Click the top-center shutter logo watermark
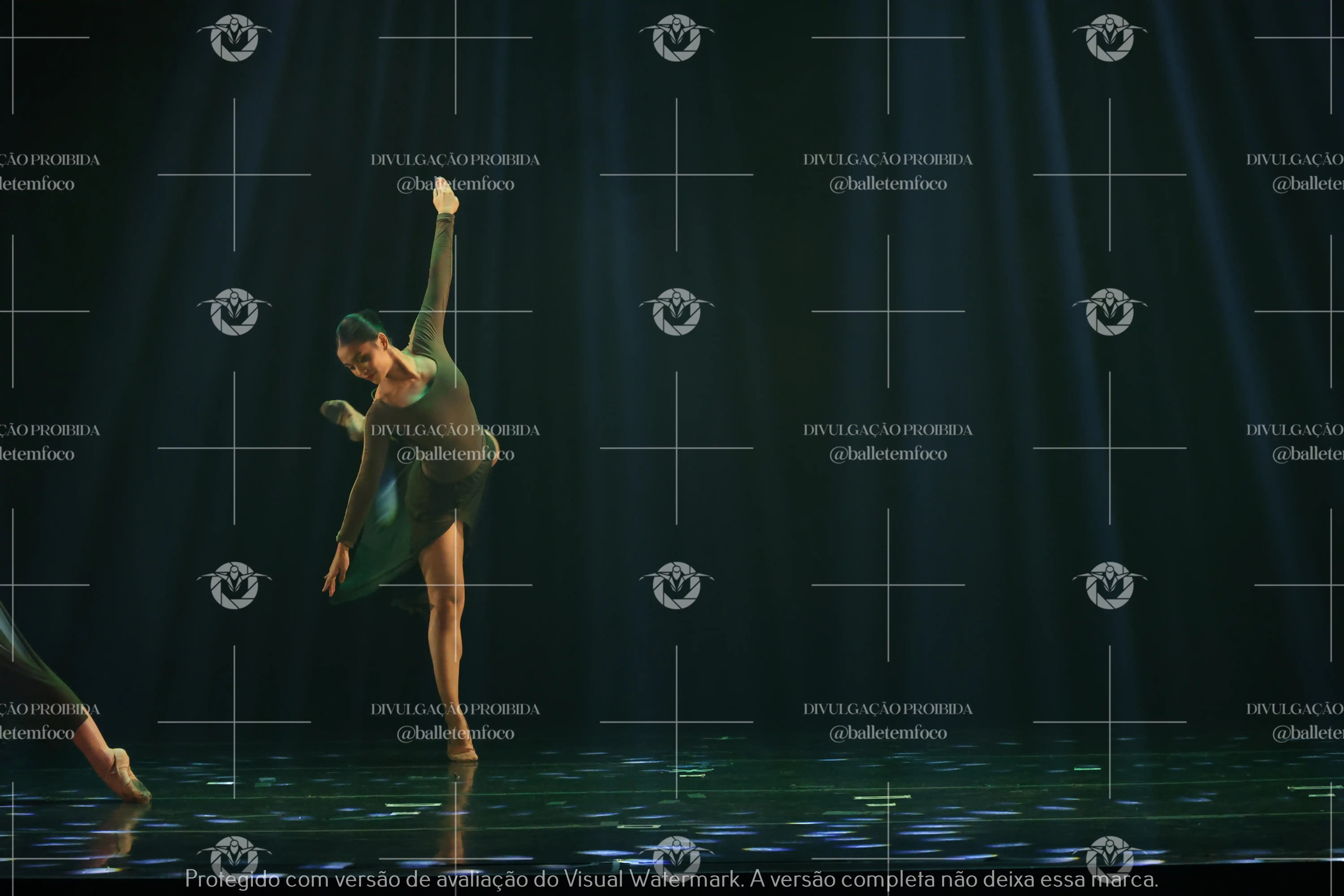The image size is (1344, 896). [676, 38]
